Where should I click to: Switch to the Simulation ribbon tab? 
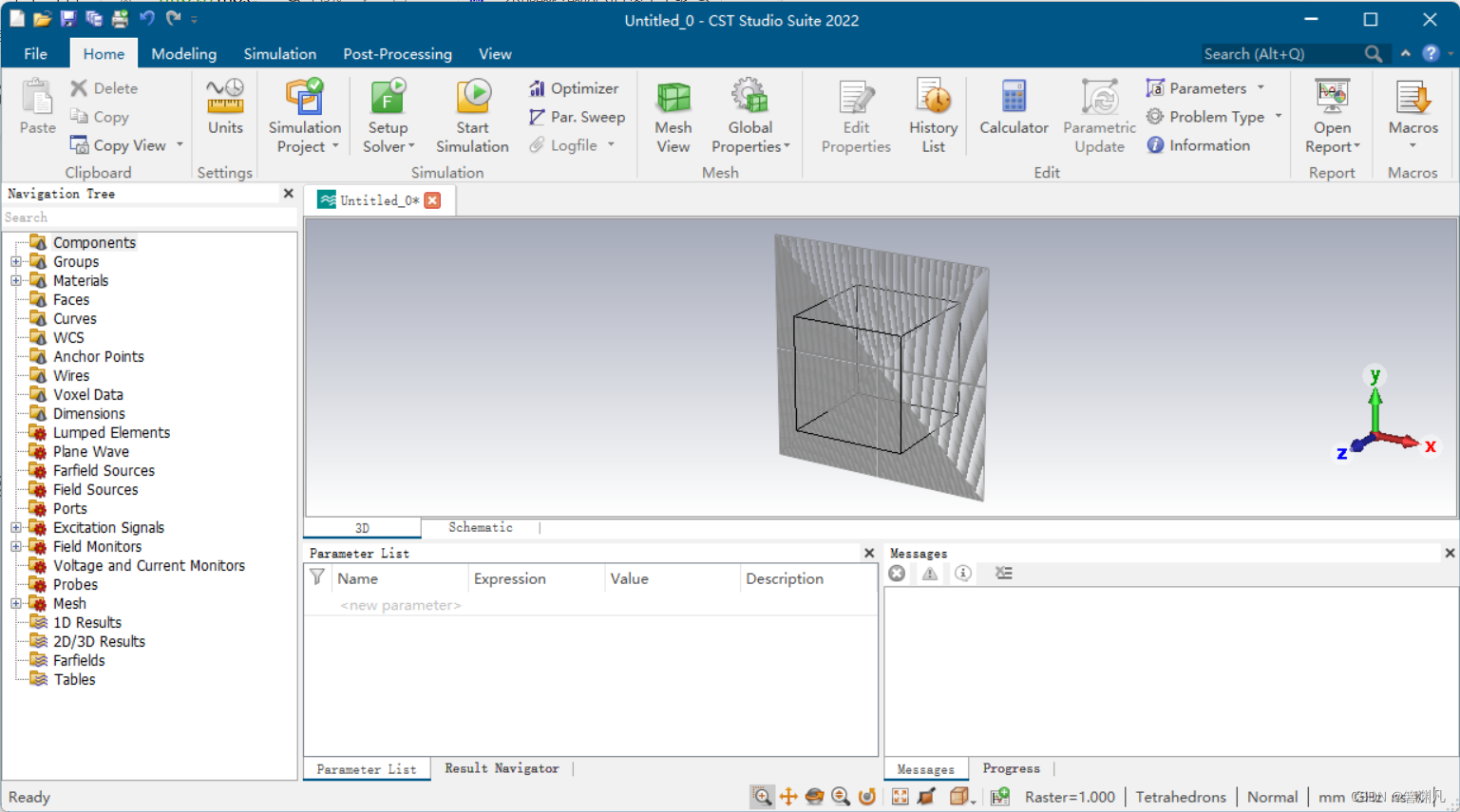[x=279, y=53]
